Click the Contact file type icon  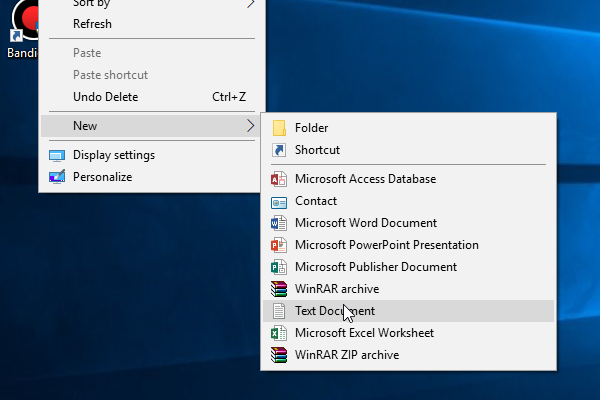pyautogui.click(x=279, y=202)
